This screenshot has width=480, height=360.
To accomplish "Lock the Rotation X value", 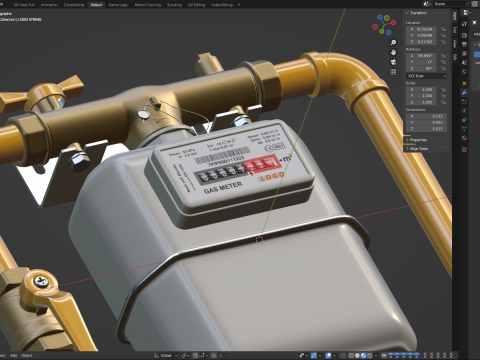I will [x=443, y=56].
